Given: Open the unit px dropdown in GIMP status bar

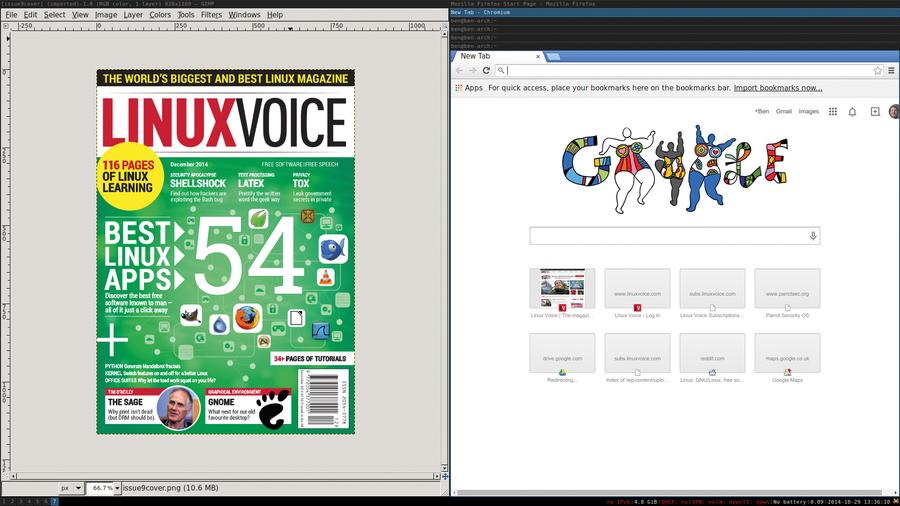Looking at the screenshot, I should (x=71, y=488).
